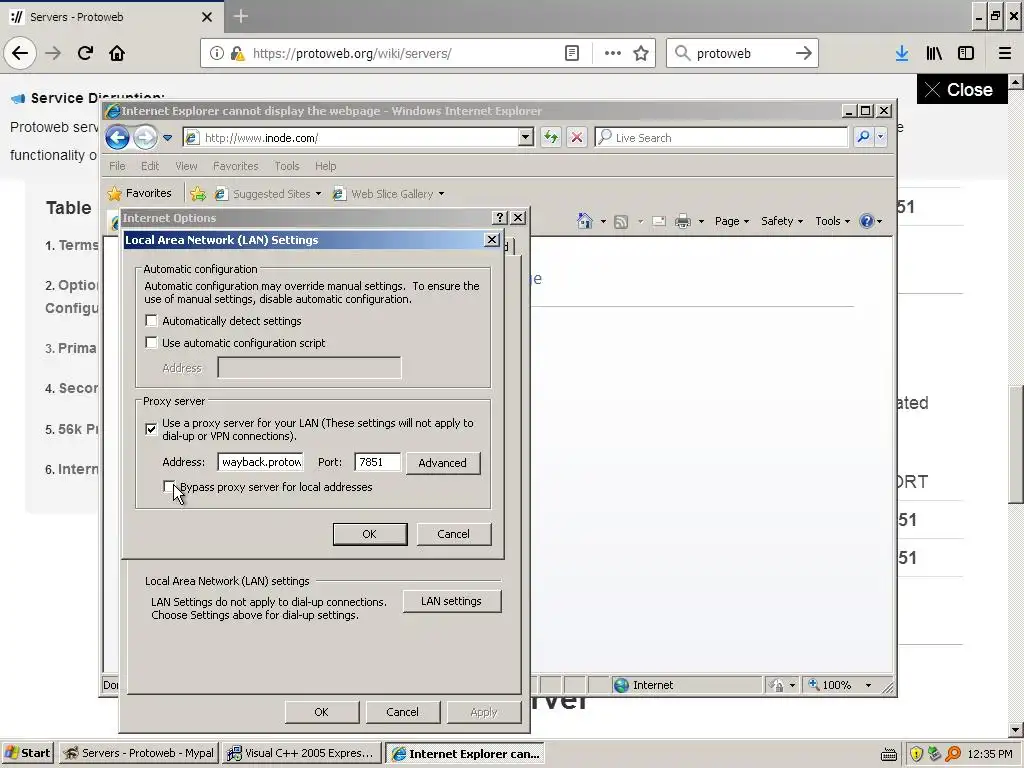Open a new browser tab
This screenshot has height=768, width=1024.
coord(240,16)
